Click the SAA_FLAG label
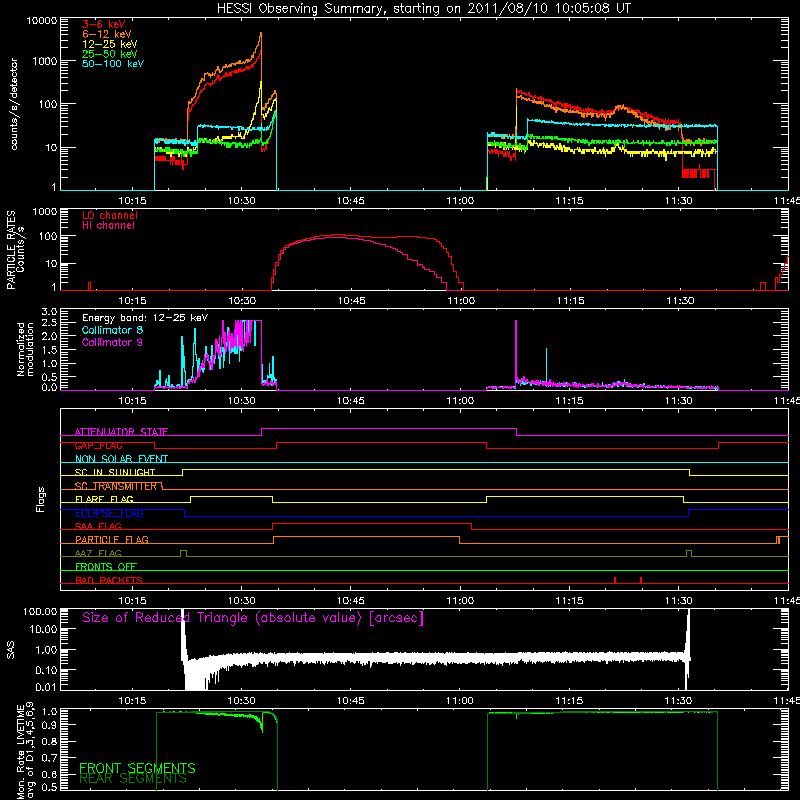800x800 pixels. (x=98, y=526)
